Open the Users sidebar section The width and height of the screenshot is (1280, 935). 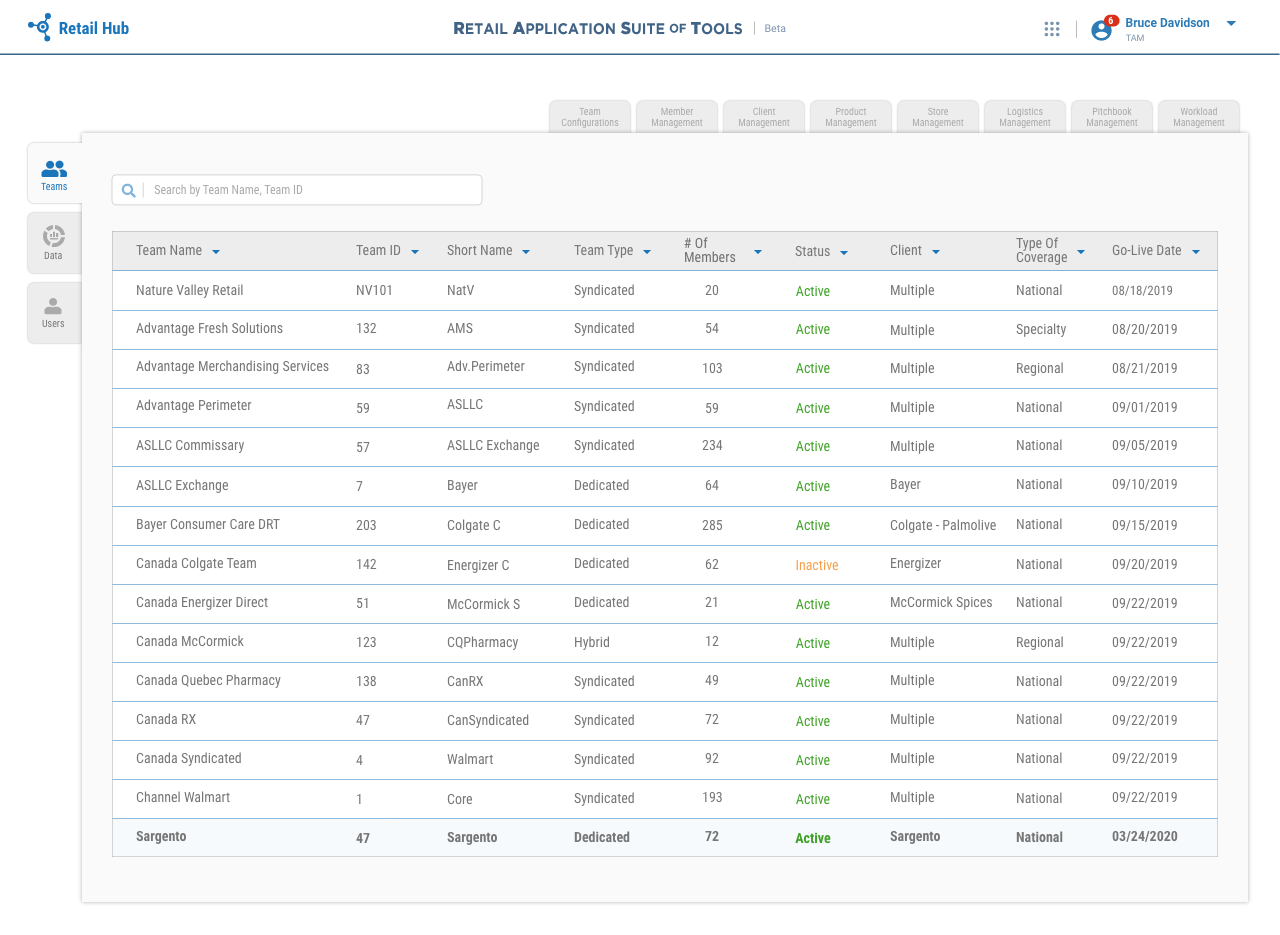[54, 313]
